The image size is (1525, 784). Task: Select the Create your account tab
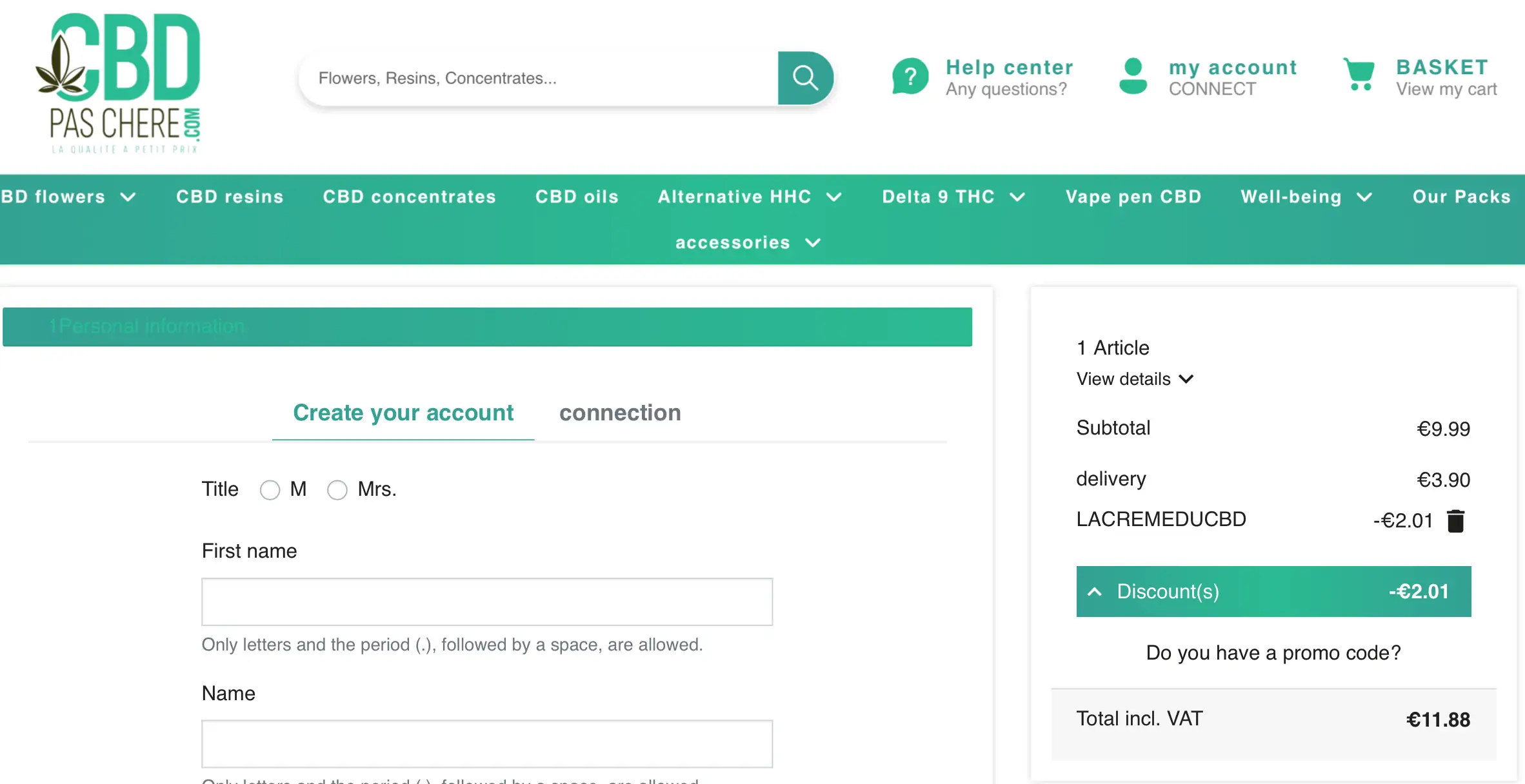click(x=403, y=413)
